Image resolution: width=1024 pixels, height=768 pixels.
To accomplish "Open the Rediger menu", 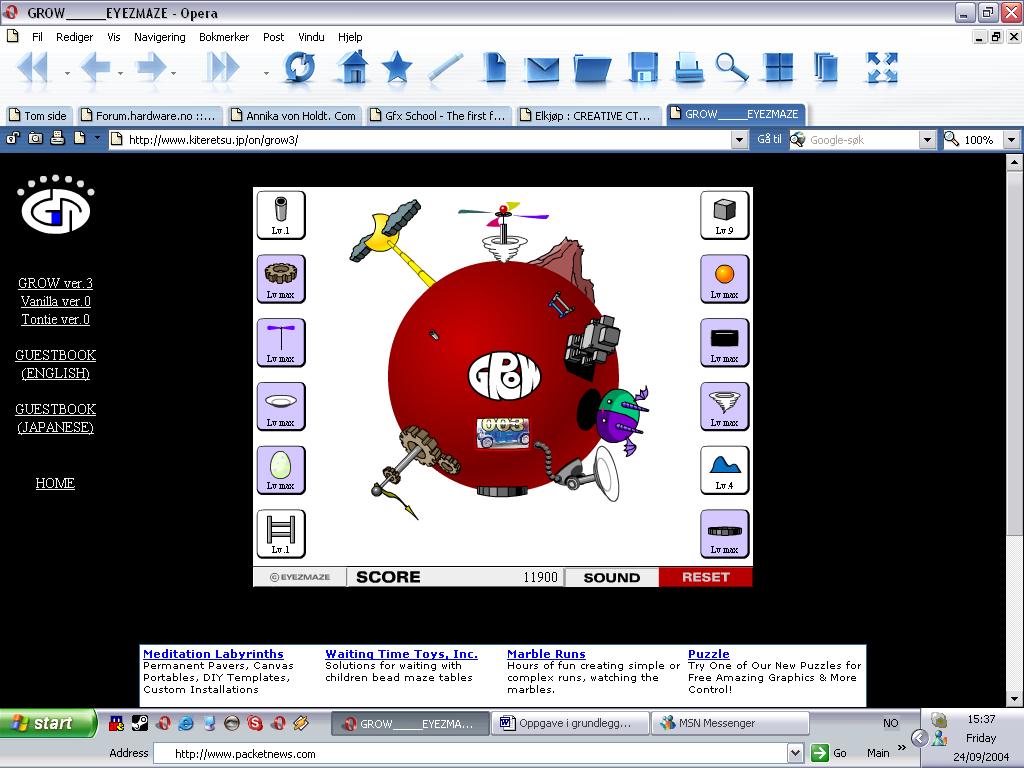I will [74, 37].
